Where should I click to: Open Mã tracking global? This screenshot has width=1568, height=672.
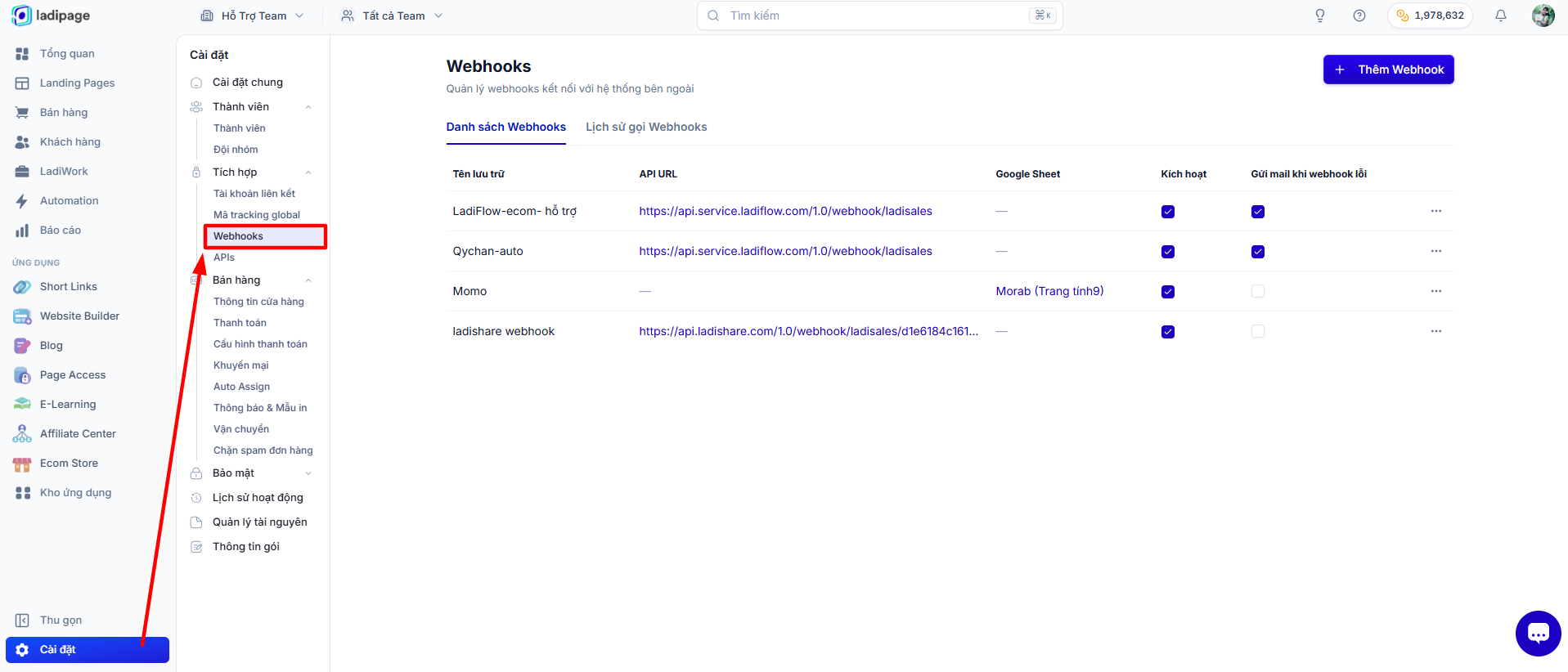click(257, 215)
